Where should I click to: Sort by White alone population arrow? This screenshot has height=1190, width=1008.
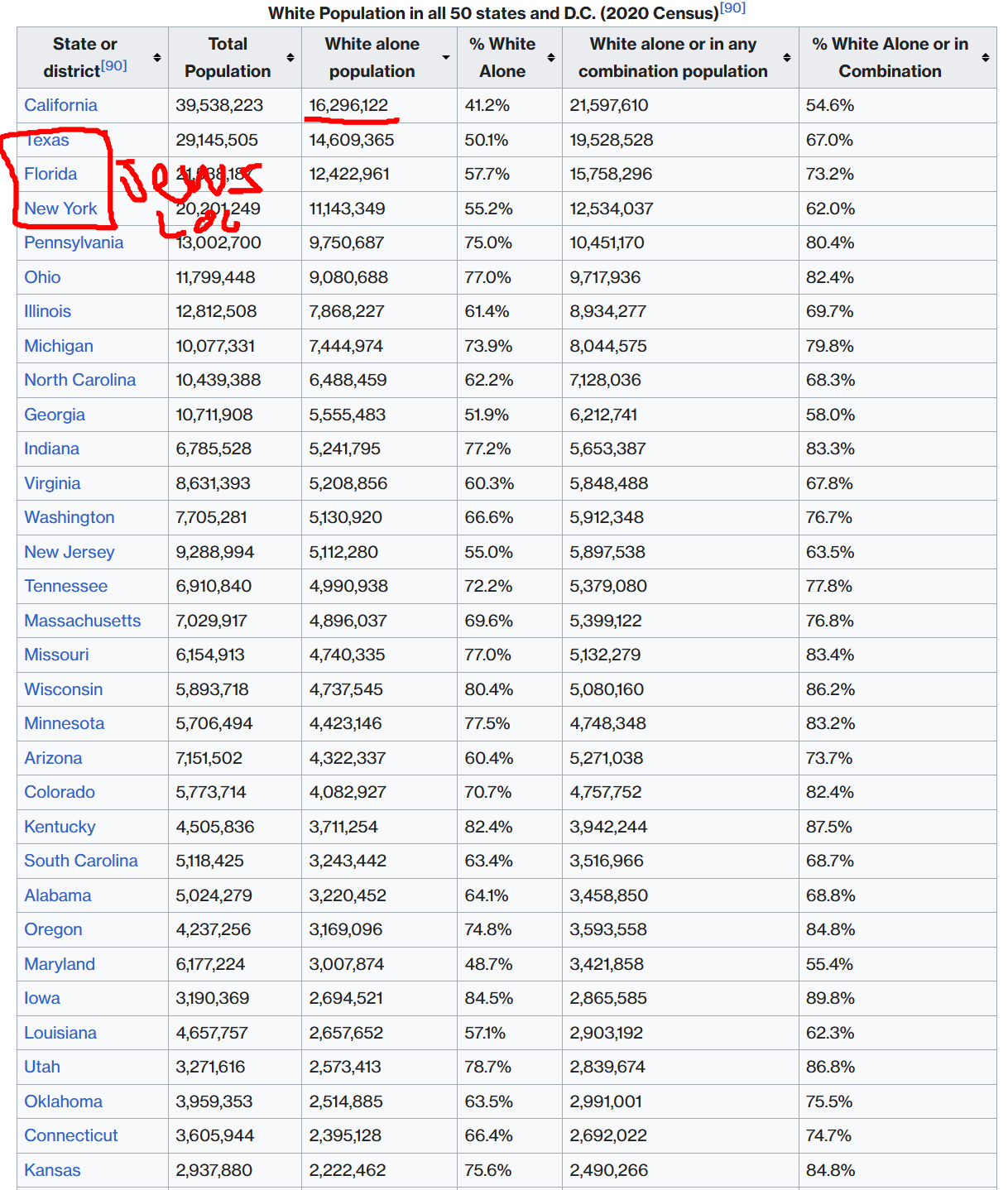pyautogui.click(x=446, y=57)
